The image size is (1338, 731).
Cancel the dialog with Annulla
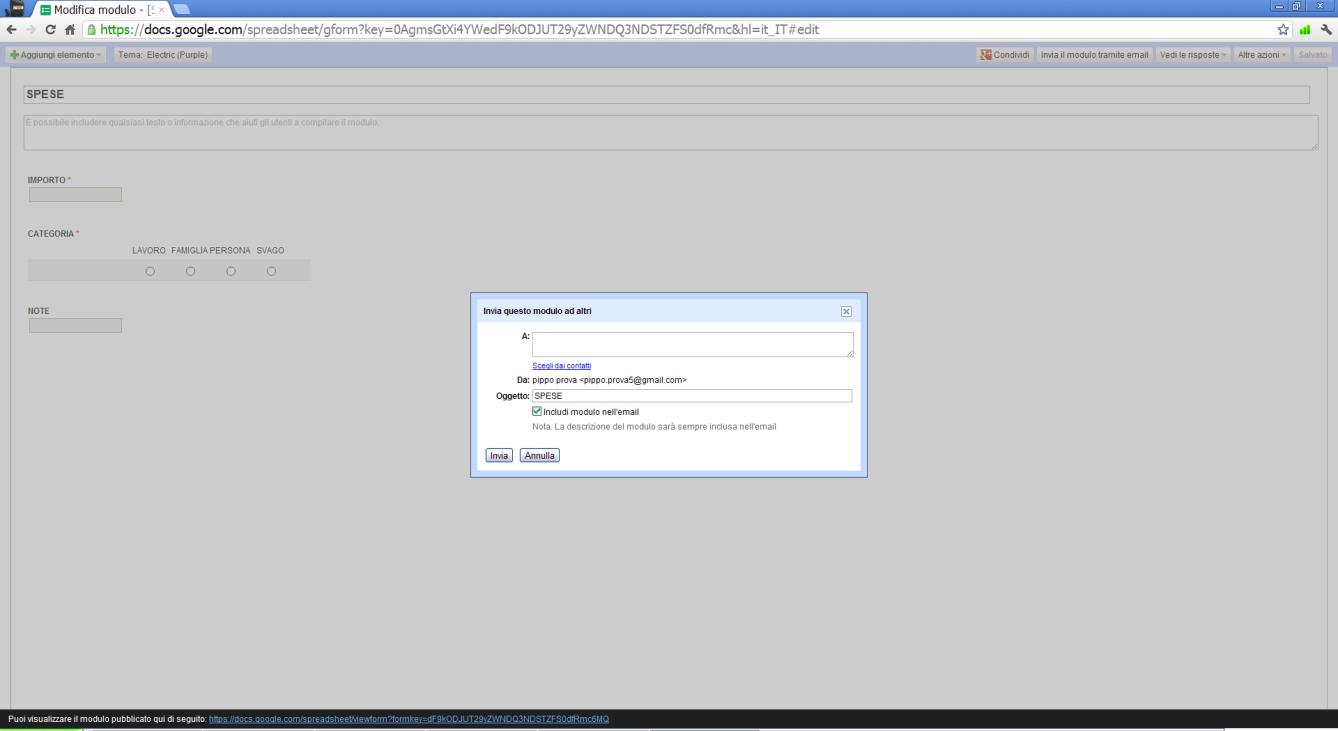tap(540, 455)
